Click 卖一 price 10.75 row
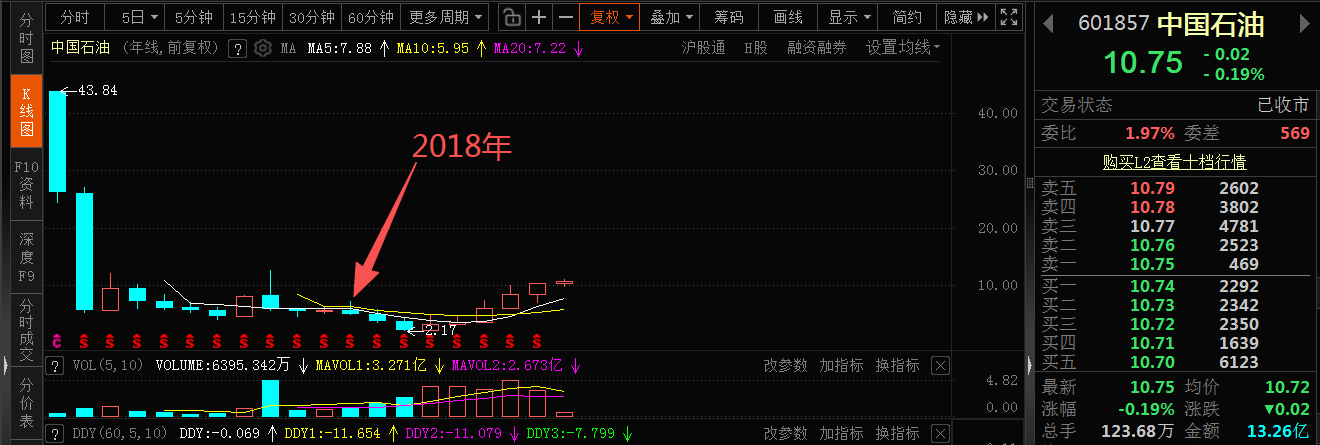 [x=1175, y=264]
